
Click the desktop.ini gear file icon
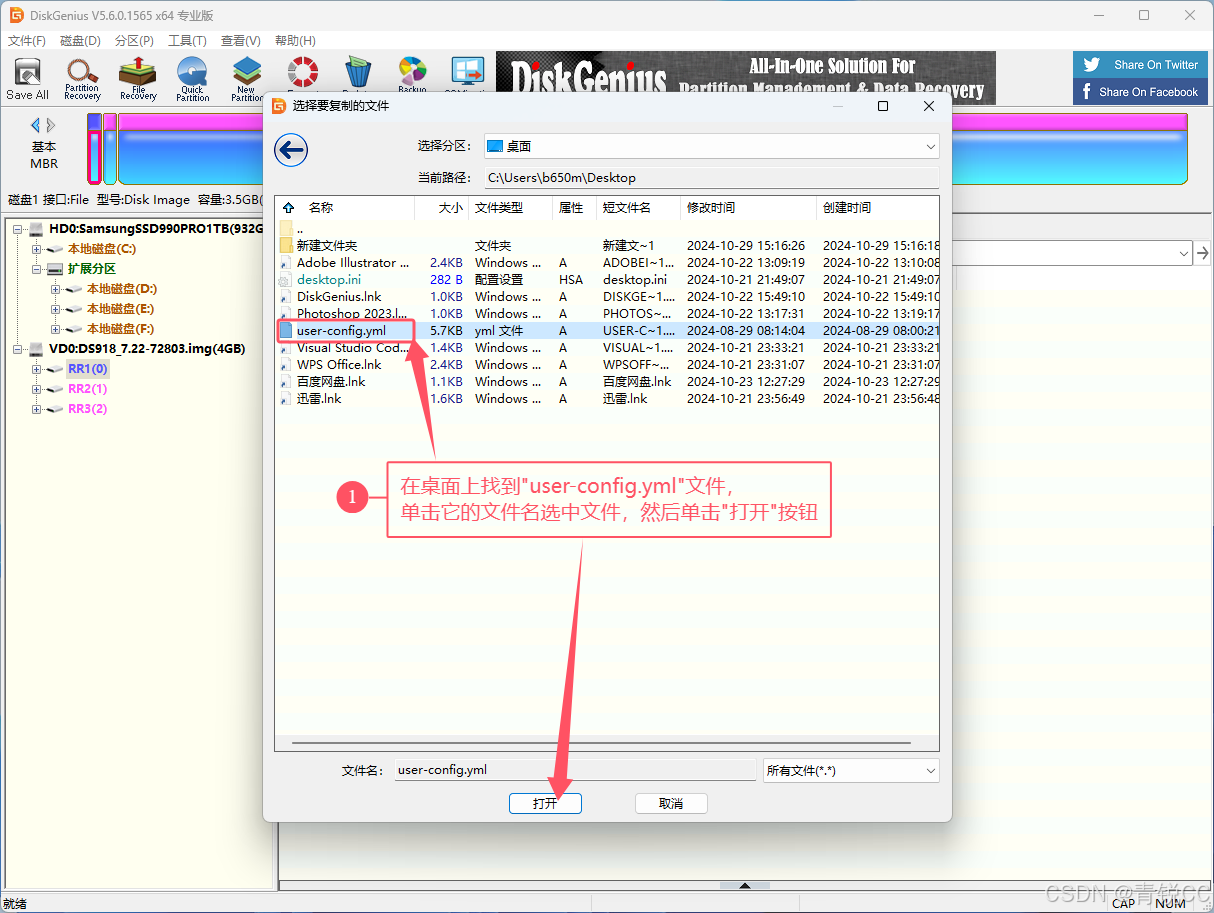(x=286, y=280)
